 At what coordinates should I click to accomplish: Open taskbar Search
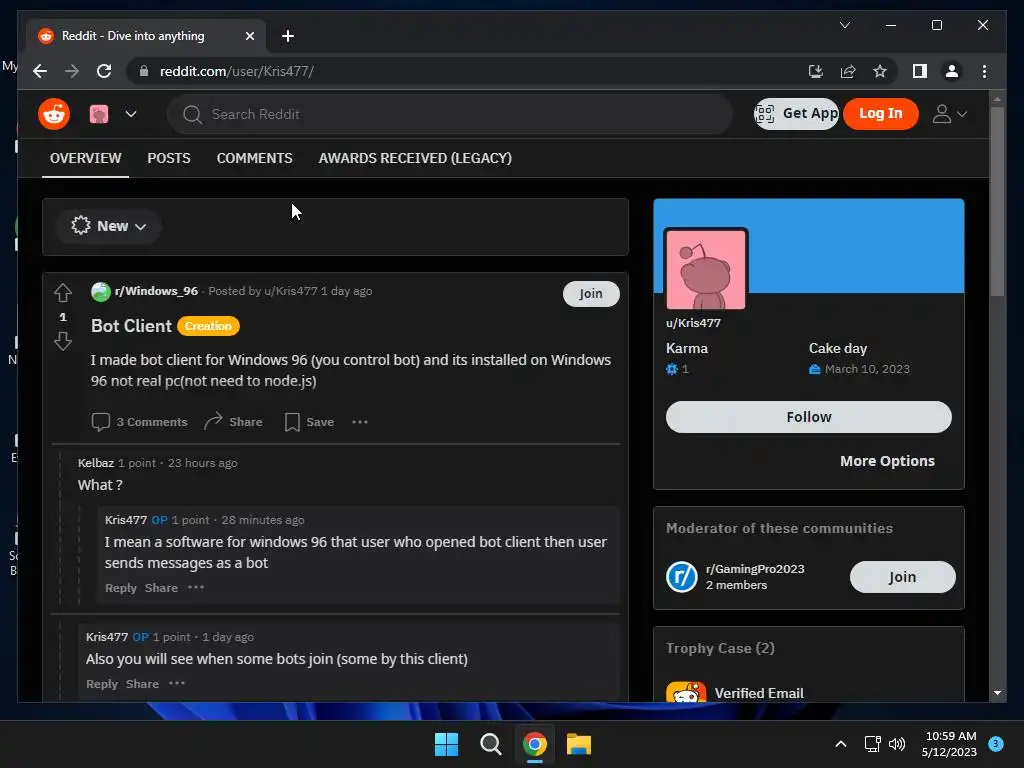pos(490,744)
